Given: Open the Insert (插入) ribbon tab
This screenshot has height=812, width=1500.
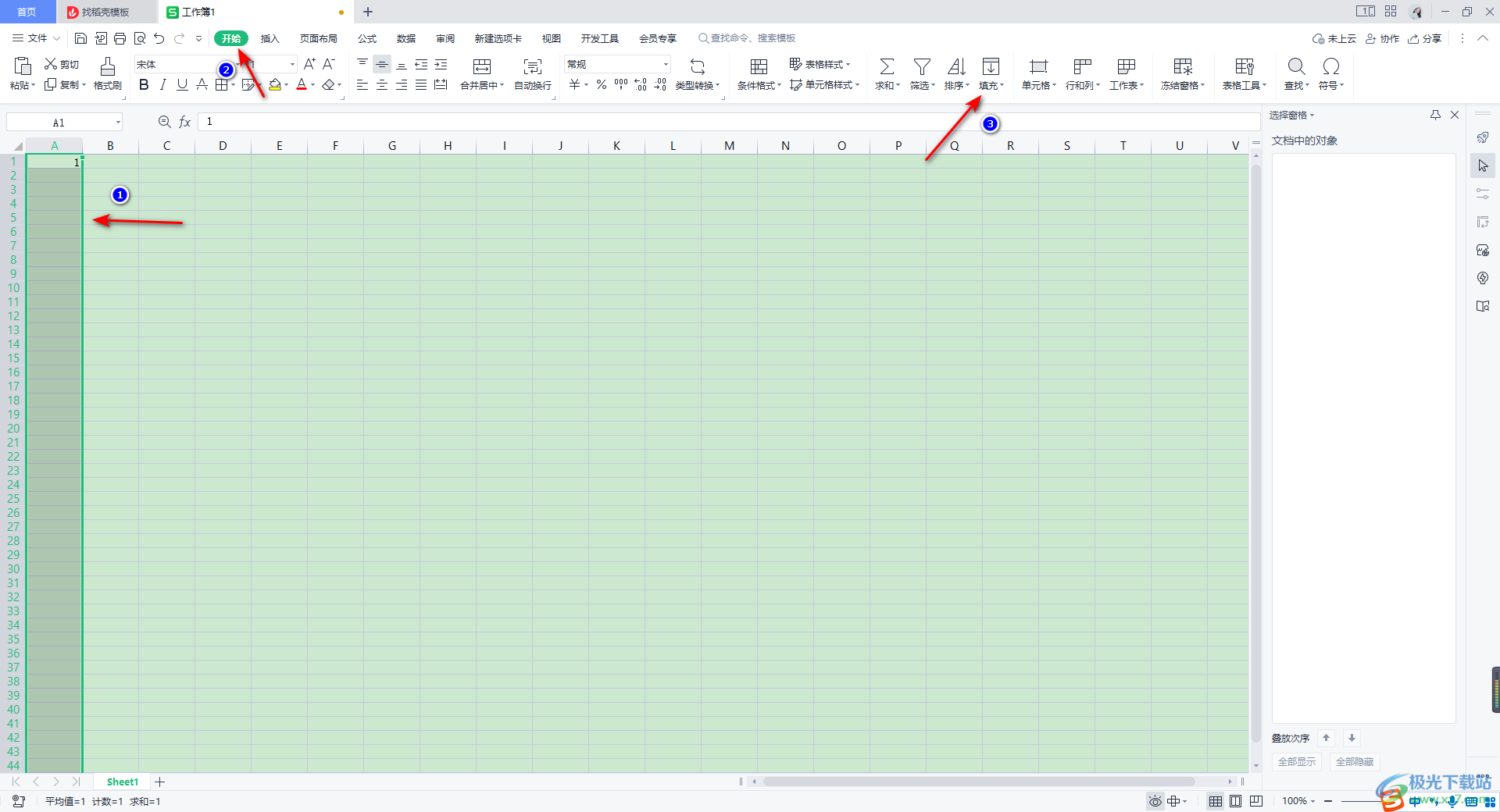Looking at the screenshot, I should tap(270, 38).
